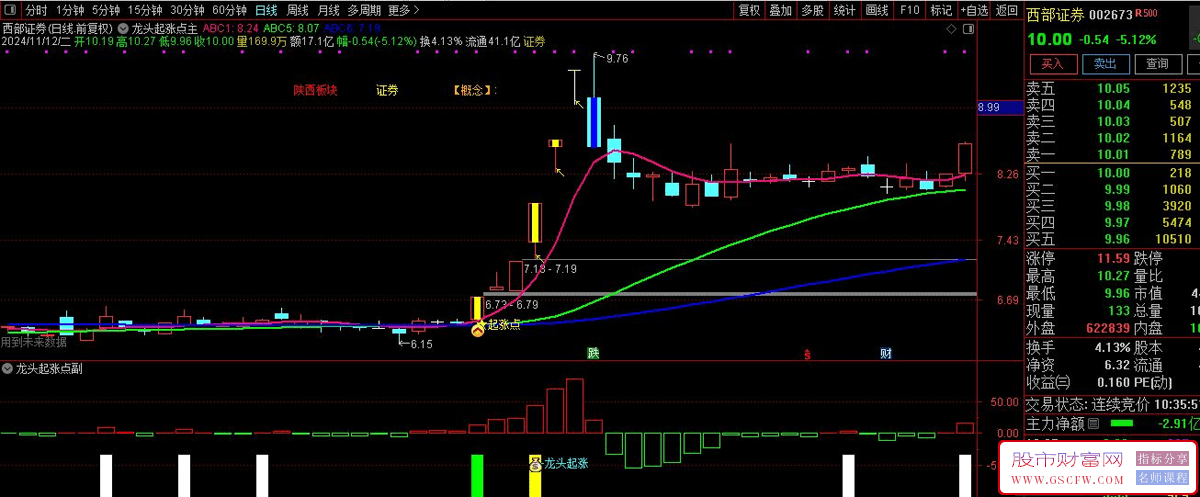Switch to 30分钟 chart period
1200x497 pixels.
(x=187, y=10)
